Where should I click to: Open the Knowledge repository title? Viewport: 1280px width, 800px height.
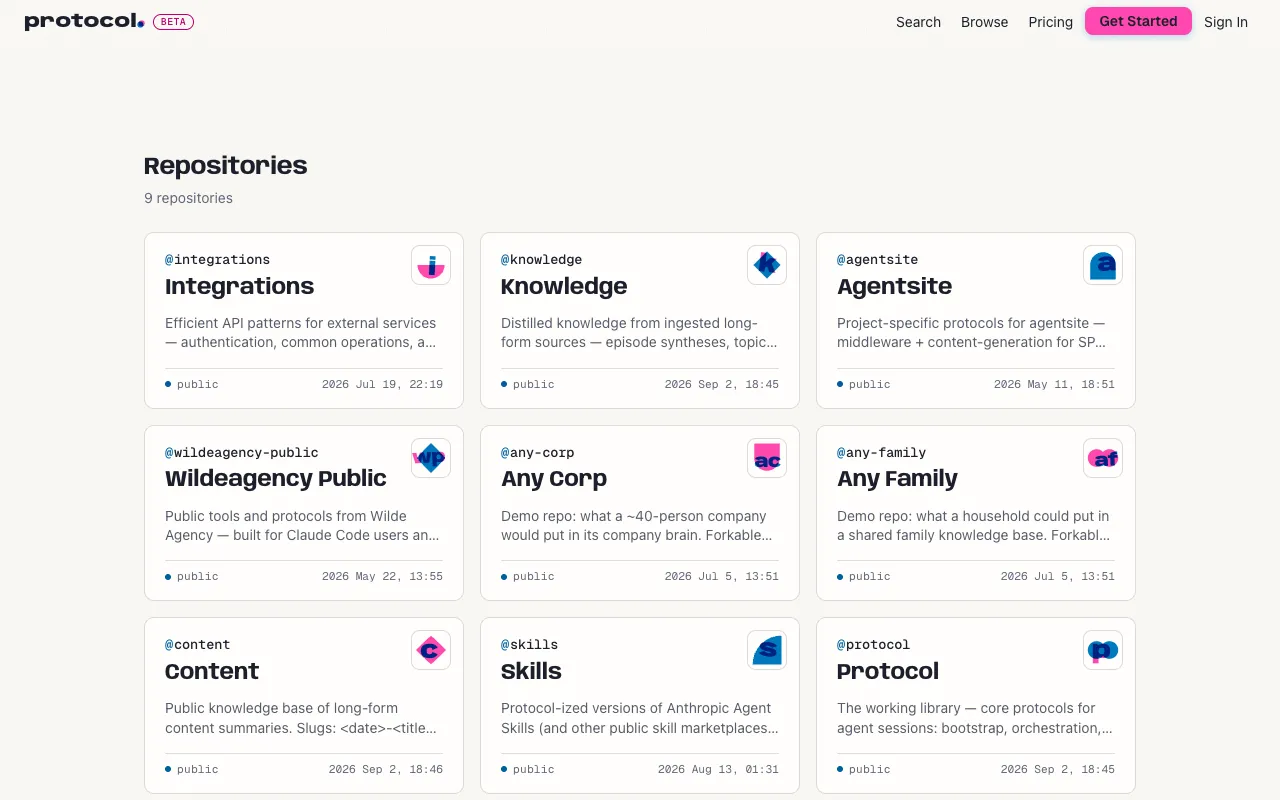point(564,286)
